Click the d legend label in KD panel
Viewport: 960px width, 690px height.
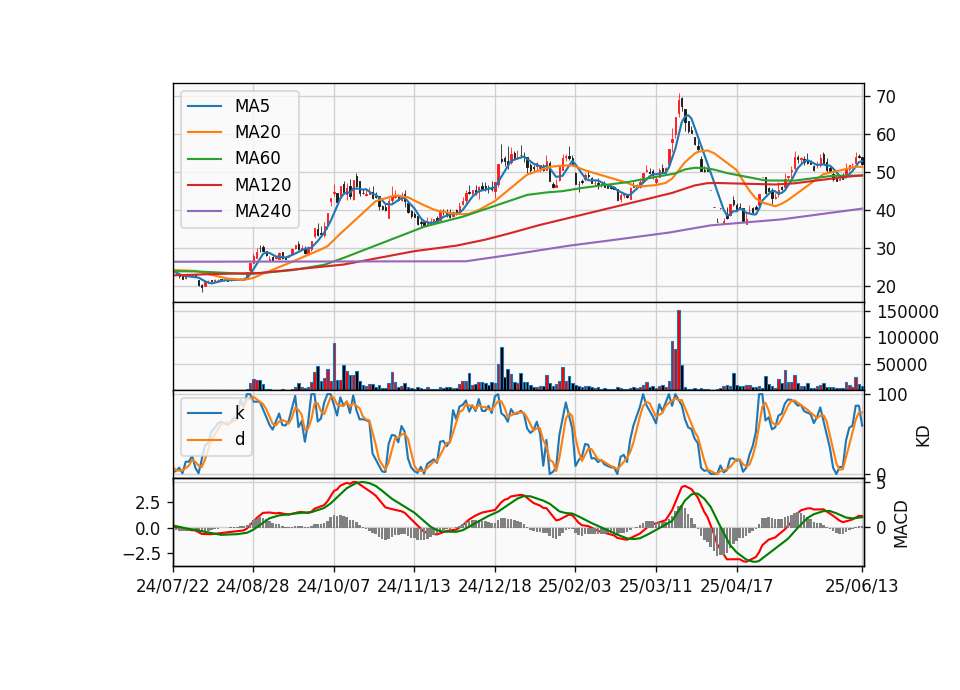click(240, 439)
